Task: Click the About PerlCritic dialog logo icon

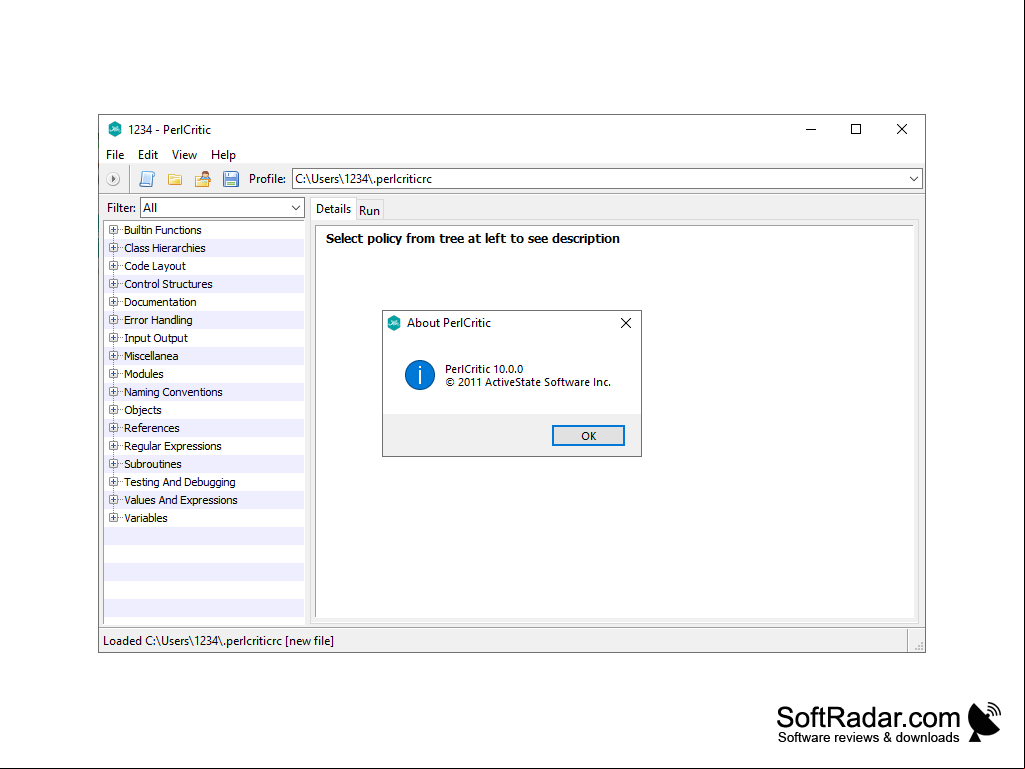Action: click(394, 323)
